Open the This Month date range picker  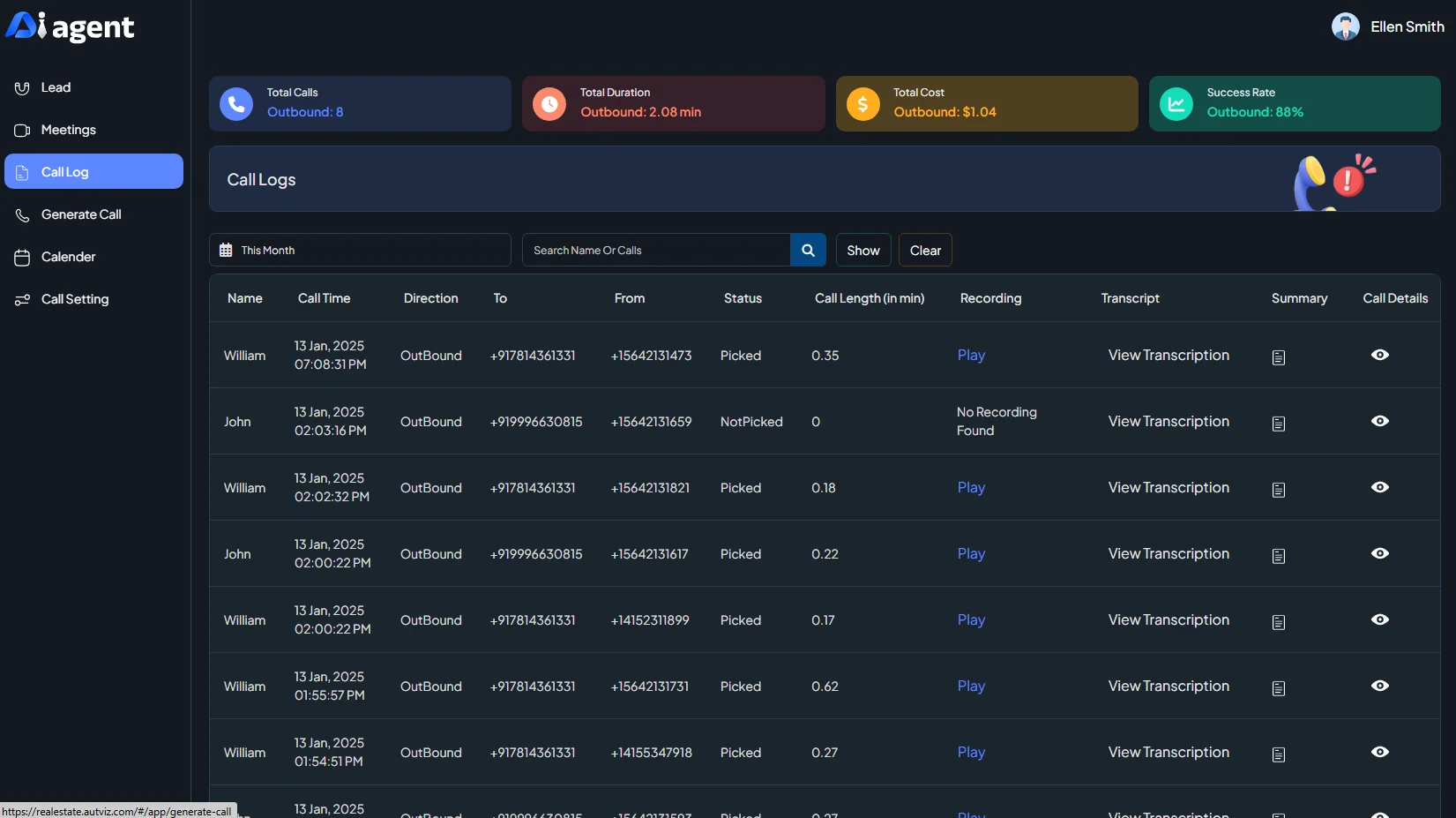(360, 250)
